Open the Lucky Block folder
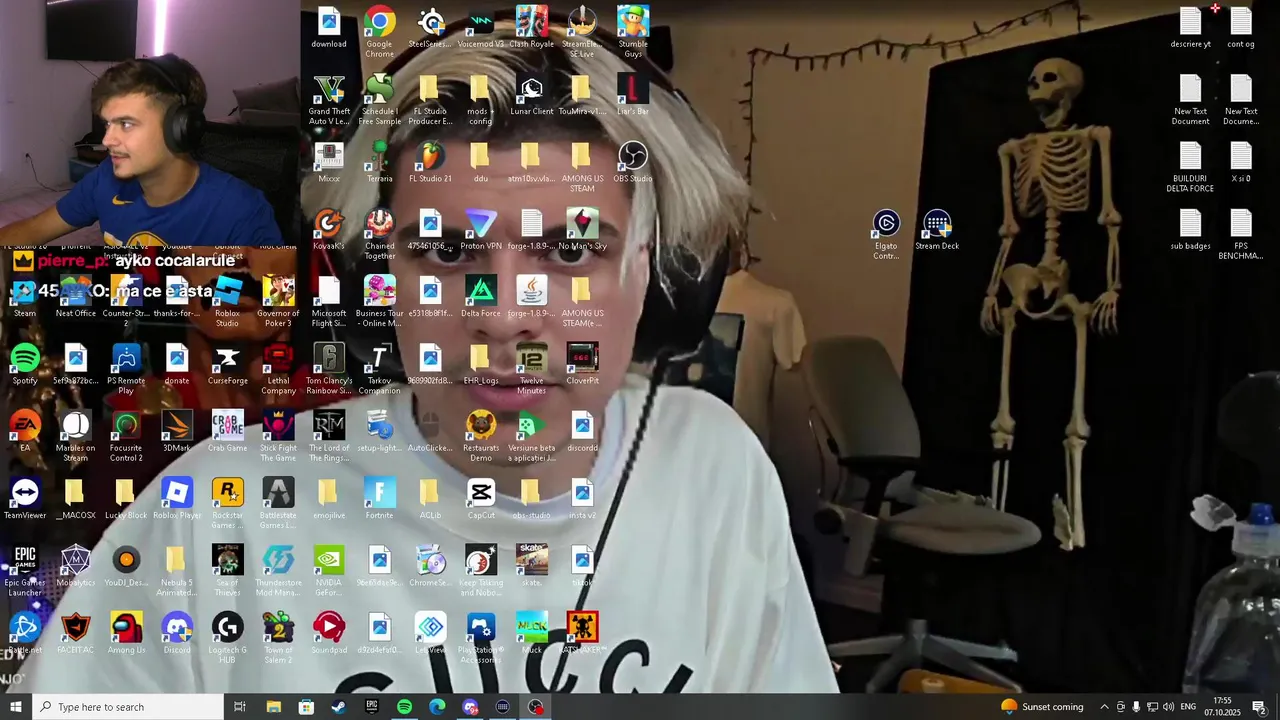This screenshot has height=720, width=1280. (126, 498)
